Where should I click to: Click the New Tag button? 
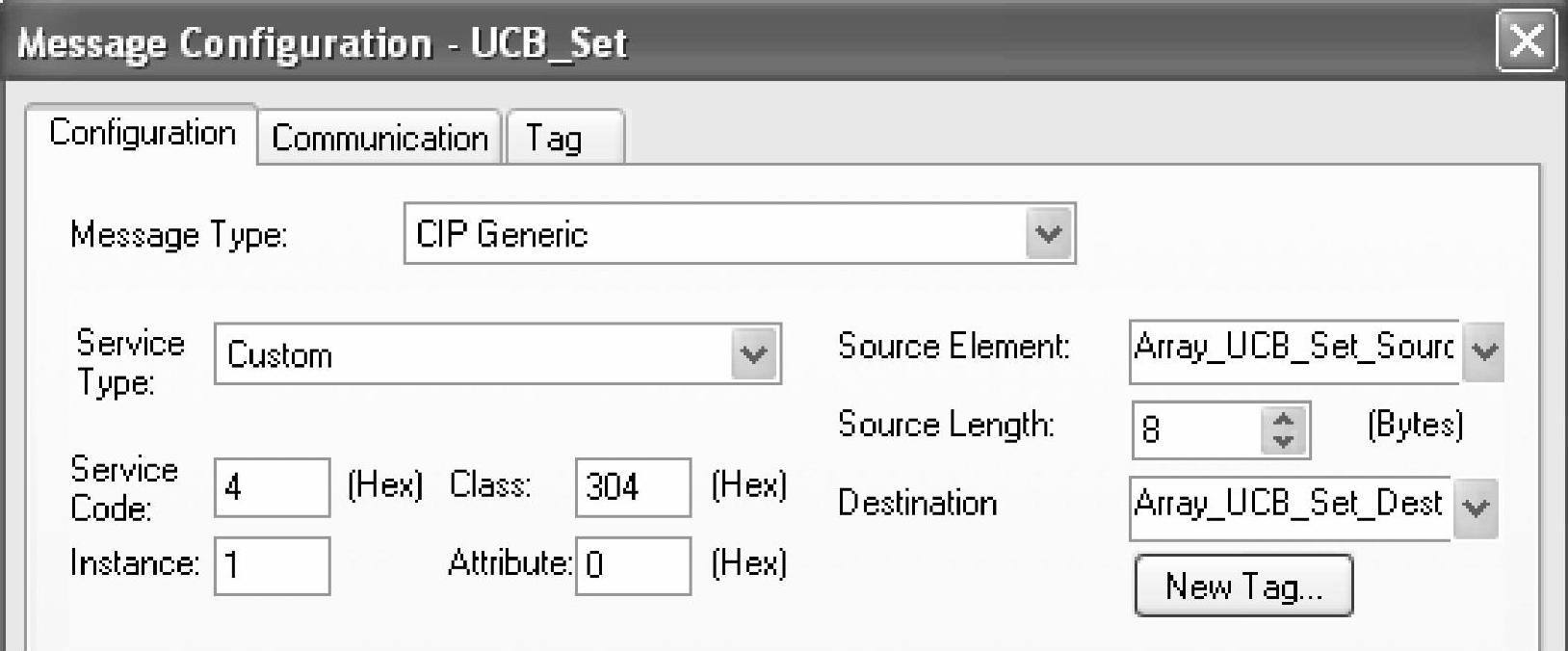pyautogui.click(x=1243, y=586)
